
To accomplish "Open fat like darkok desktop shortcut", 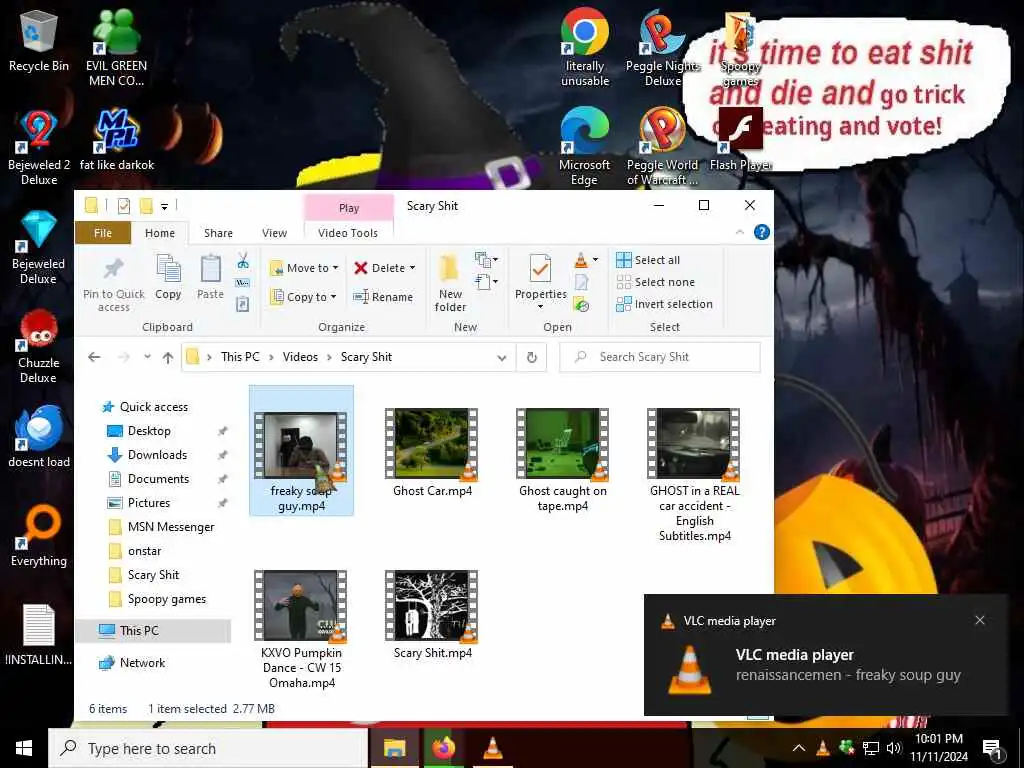I will (117, 140).
